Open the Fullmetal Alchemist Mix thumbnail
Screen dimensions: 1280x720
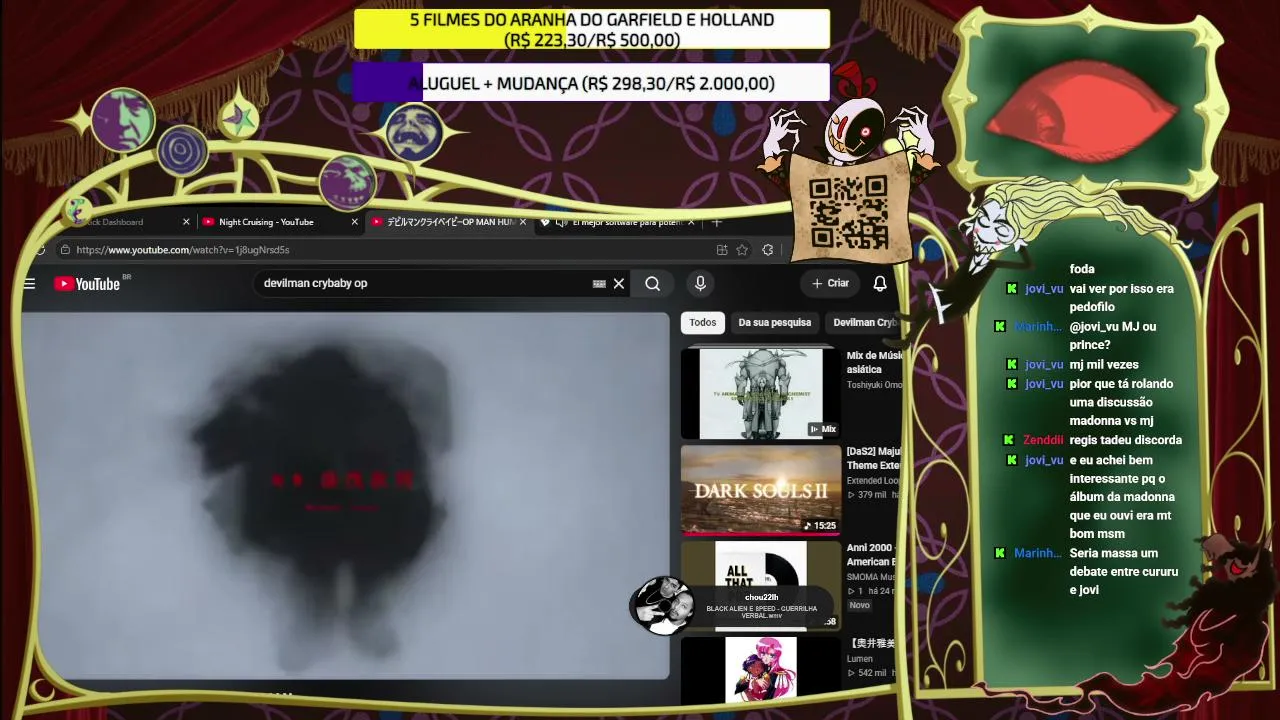coord(761,393)
